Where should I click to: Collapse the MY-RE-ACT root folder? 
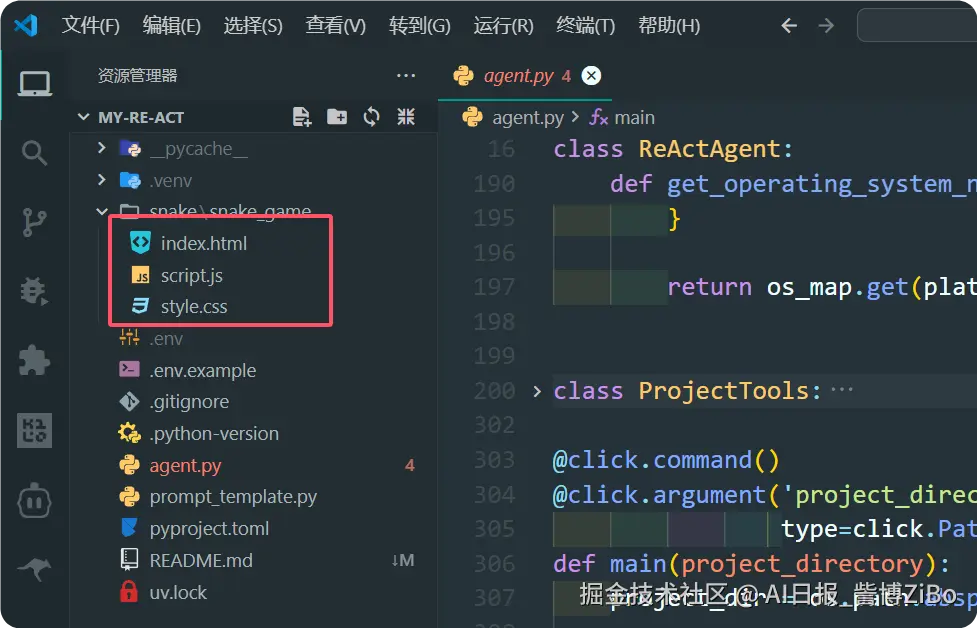(x=83, y=117)
